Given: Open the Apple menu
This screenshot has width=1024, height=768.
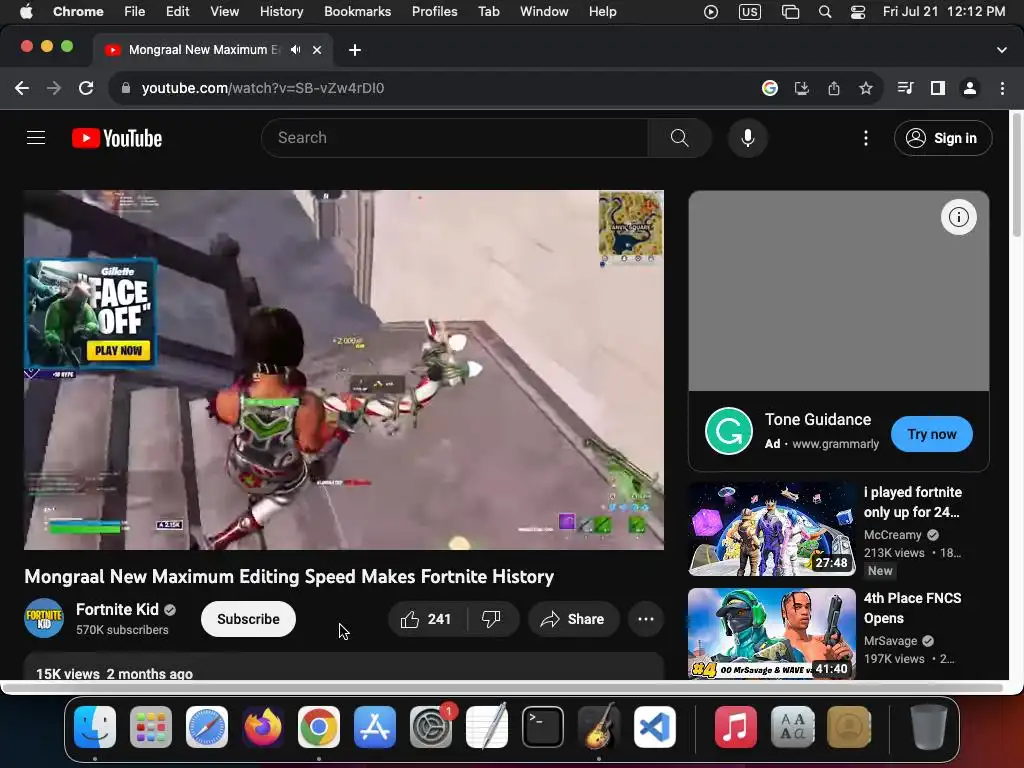Looking at the screenshot, I should point(25,11).
